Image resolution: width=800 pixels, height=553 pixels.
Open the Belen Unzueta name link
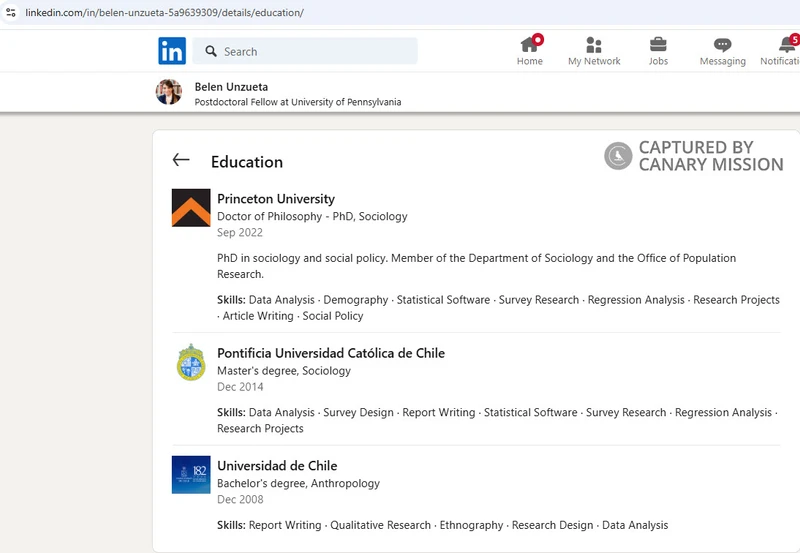click(x=231, y=87)
